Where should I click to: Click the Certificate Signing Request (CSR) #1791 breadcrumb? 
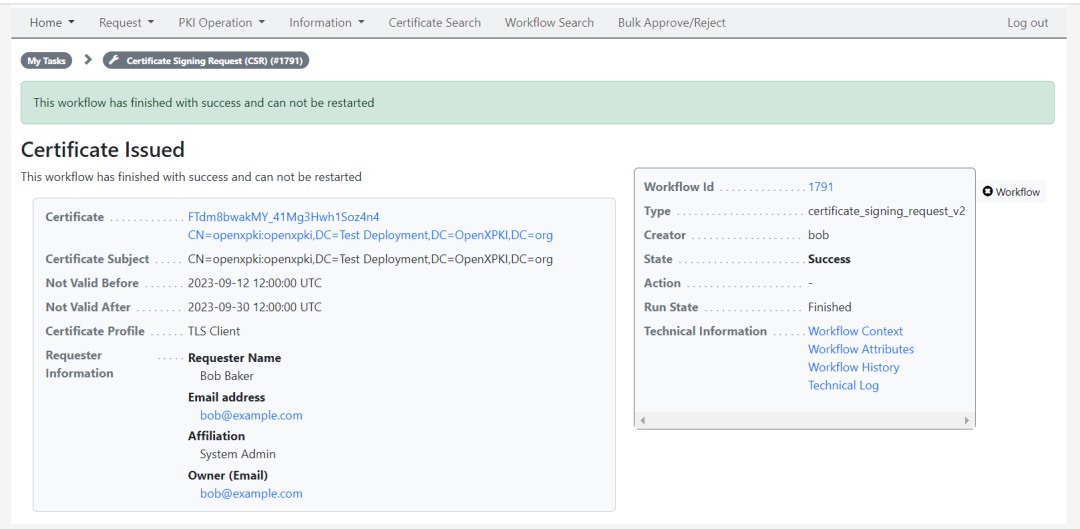click(x=207, y=61)
